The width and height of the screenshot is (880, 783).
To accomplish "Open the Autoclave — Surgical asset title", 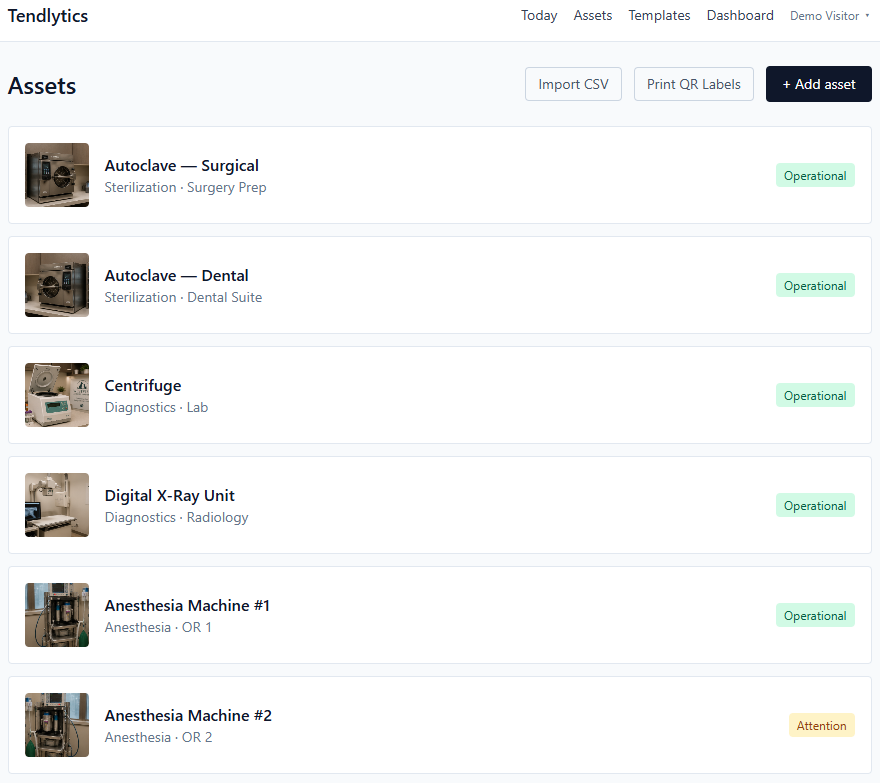I will click(181, 166).
